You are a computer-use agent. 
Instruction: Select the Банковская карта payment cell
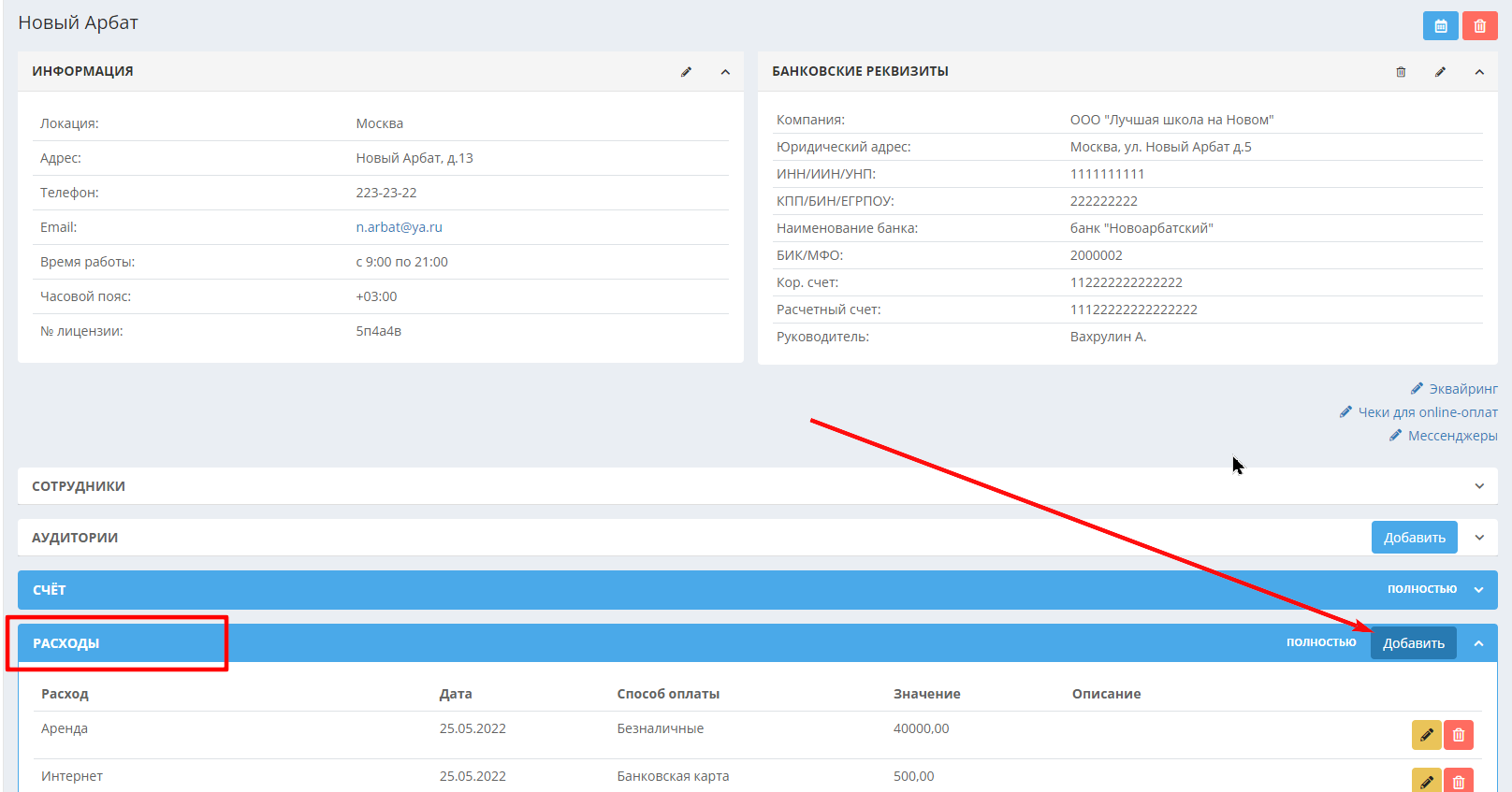673,776
